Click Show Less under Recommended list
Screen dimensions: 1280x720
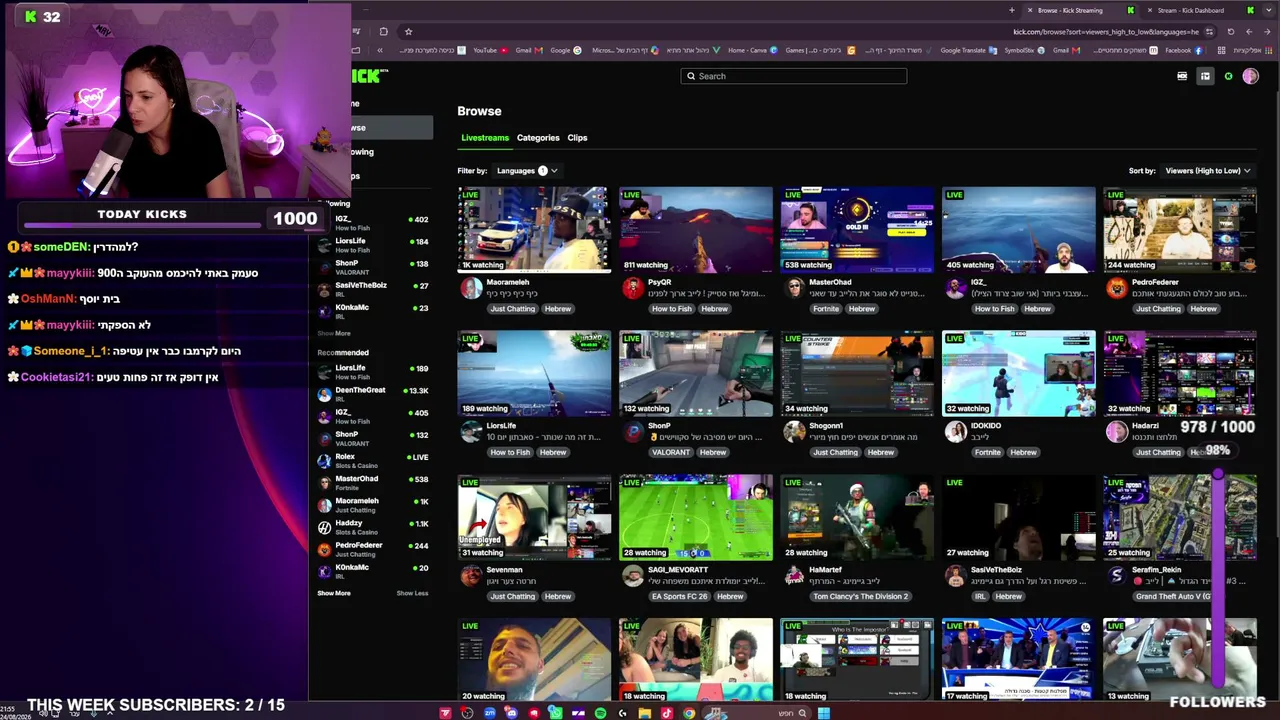point(412,593)
